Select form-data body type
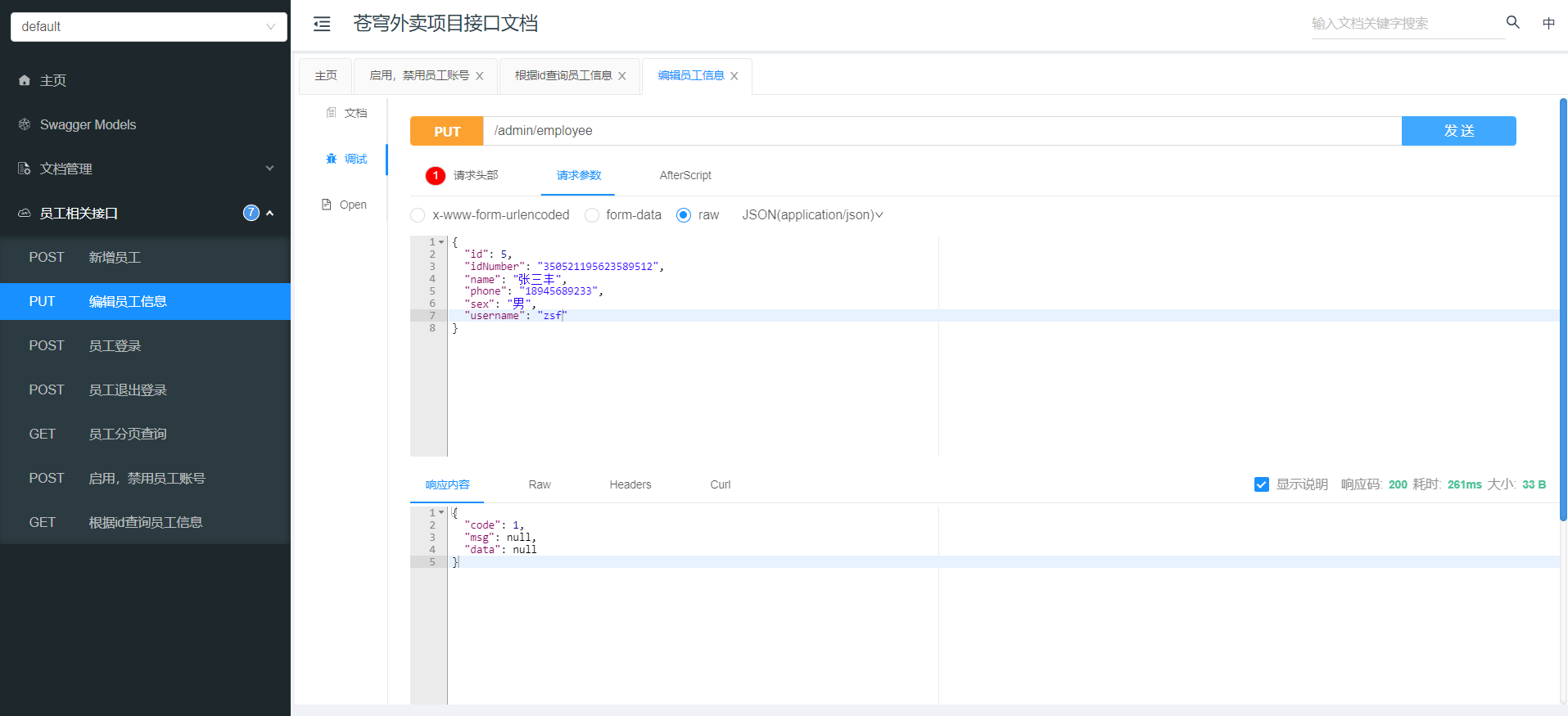Image resolution: width=1568 pixels, height=716 pixels. click(592, 215)
